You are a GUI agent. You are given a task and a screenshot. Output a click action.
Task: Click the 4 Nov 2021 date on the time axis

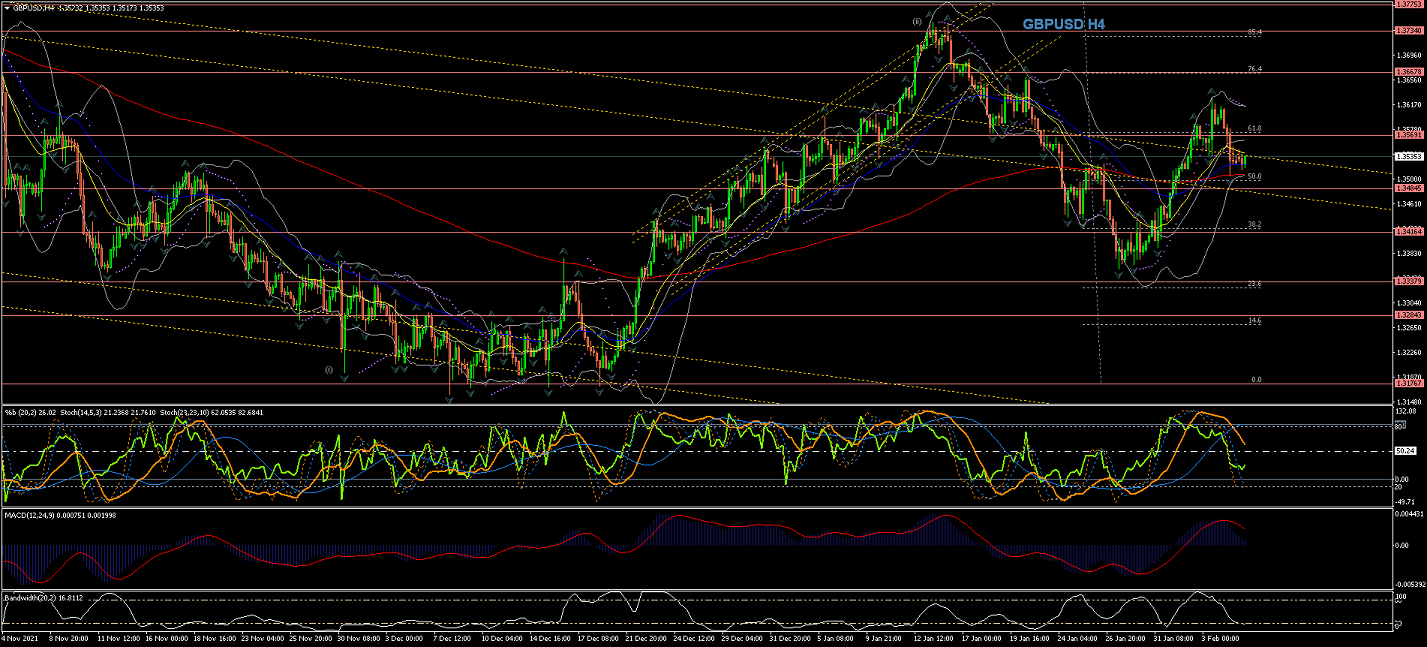[x=19, y=636]
